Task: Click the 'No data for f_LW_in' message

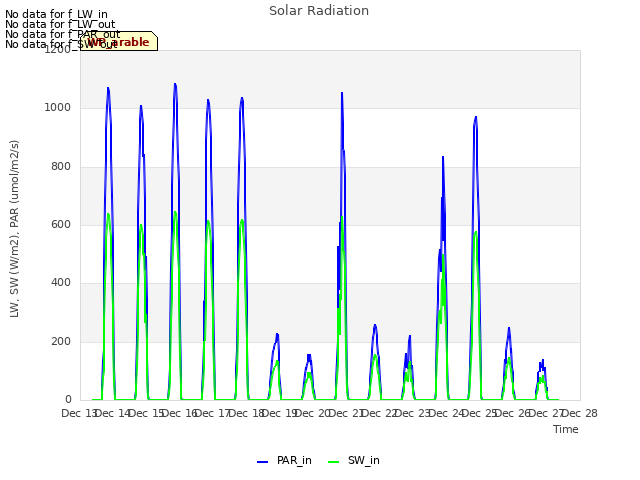Action: pyautogui.click(x=56, y=15)
